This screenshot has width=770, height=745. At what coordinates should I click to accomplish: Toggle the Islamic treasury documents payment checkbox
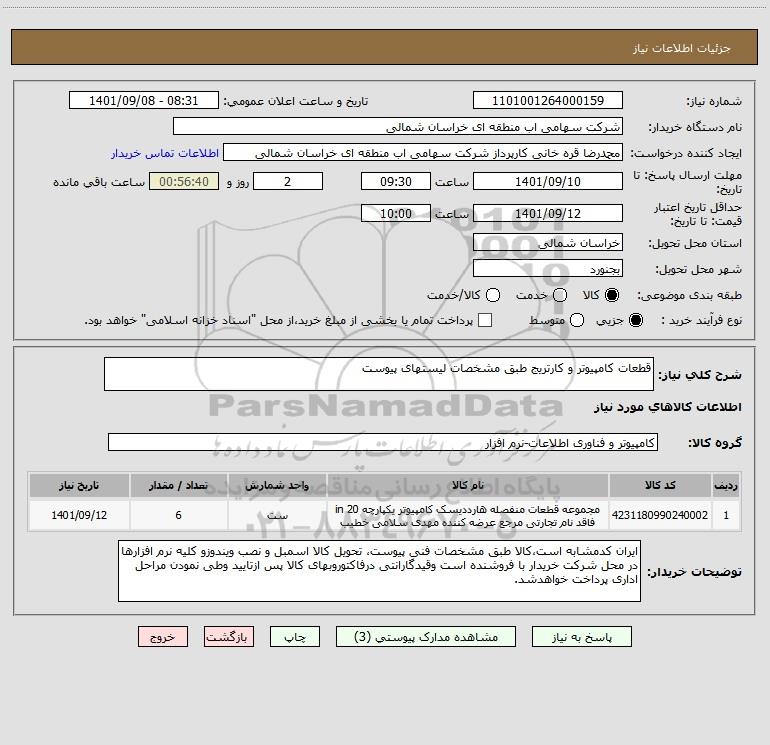click(x=485, y=320)
